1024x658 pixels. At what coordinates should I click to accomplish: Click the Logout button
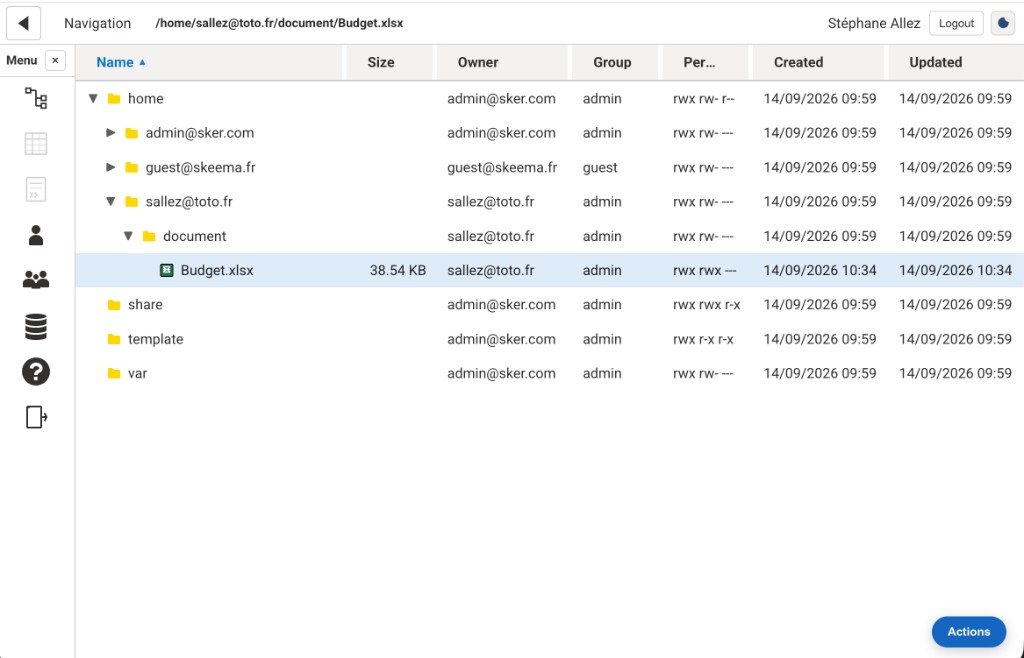coord(956,24)
